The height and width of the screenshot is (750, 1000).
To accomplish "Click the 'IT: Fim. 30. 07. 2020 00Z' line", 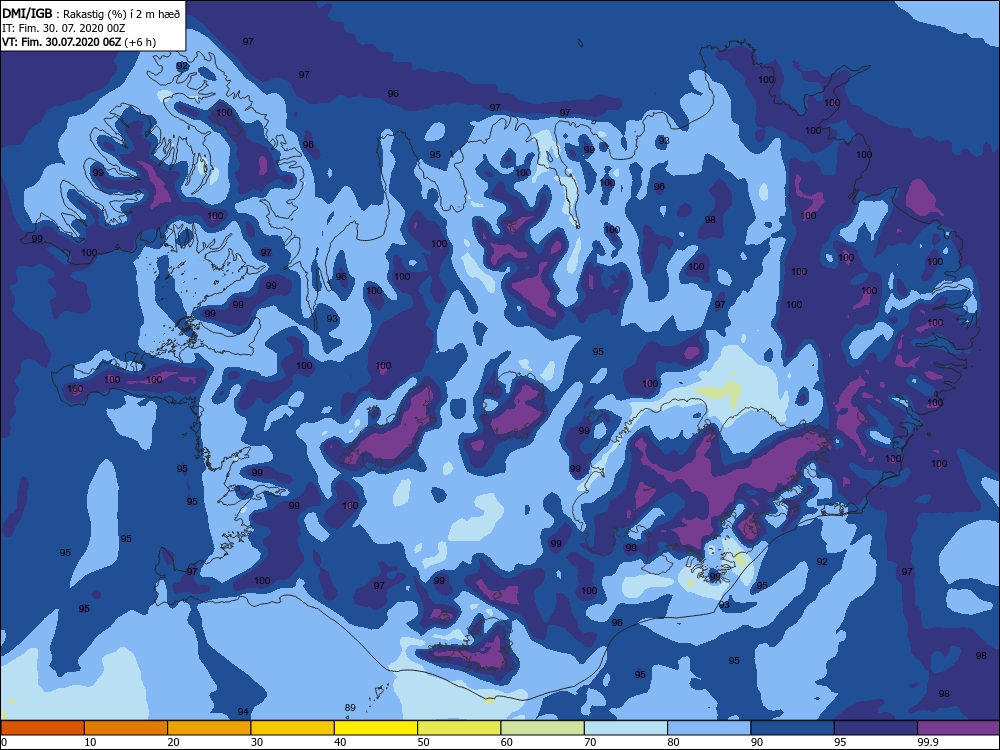I will pyautogui.click(x=64, y=29).
